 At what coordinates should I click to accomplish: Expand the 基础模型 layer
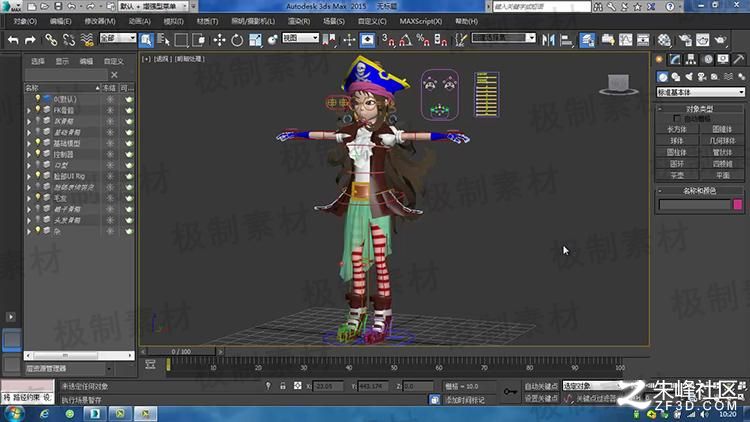(x=29, y=144)
